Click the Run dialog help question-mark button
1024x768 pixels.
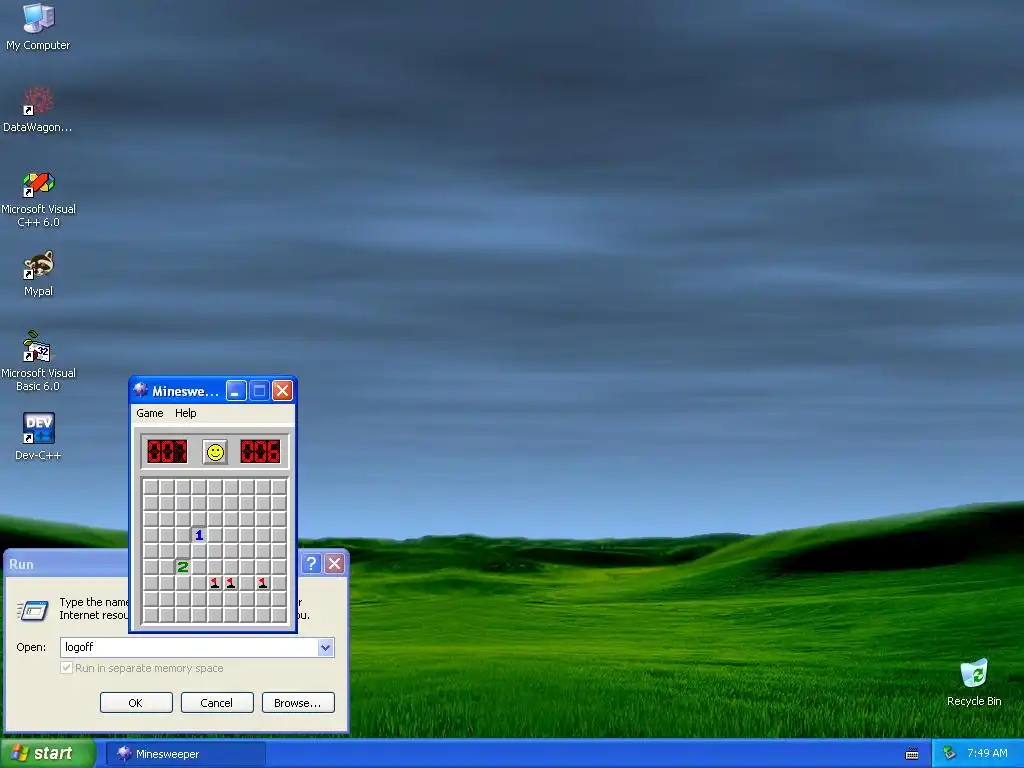(312, 564)
